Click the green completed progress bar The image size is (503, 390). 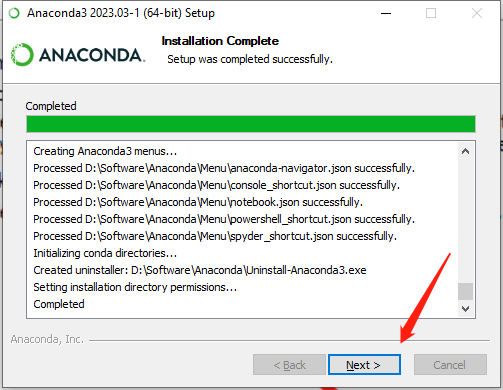(251, 124)
